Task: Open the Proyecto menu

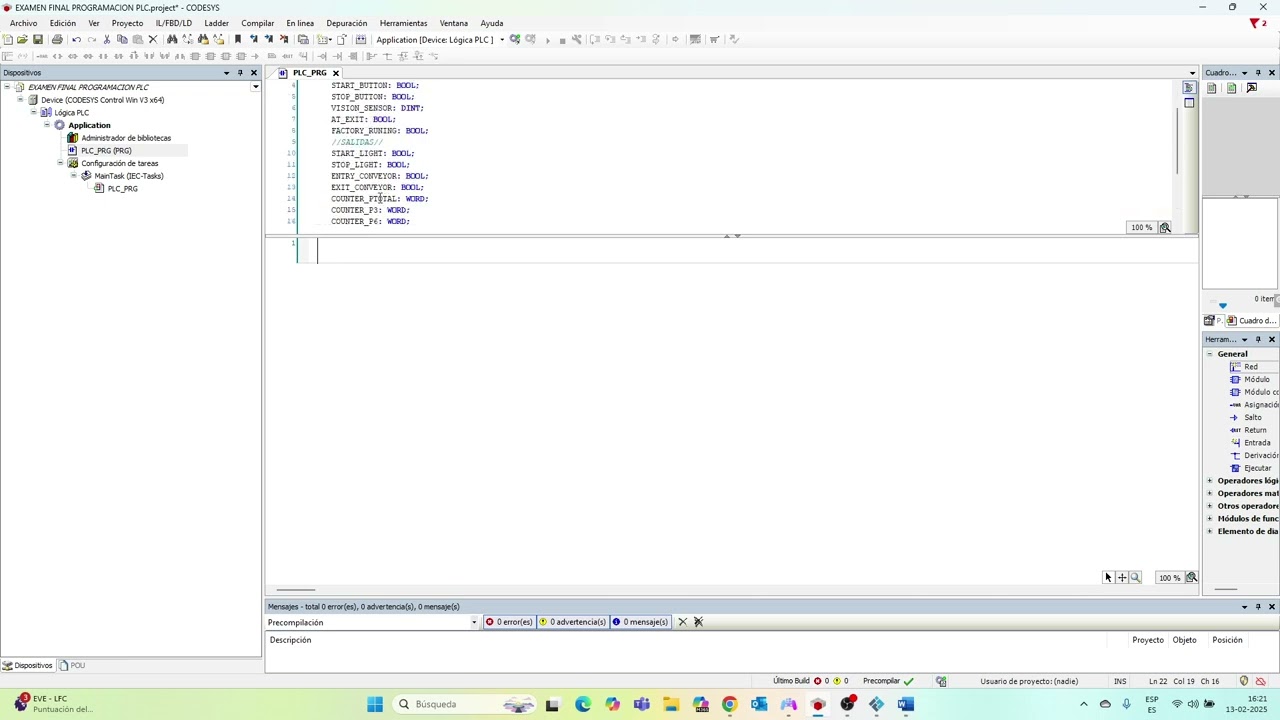Action: (x=127, y=23)
